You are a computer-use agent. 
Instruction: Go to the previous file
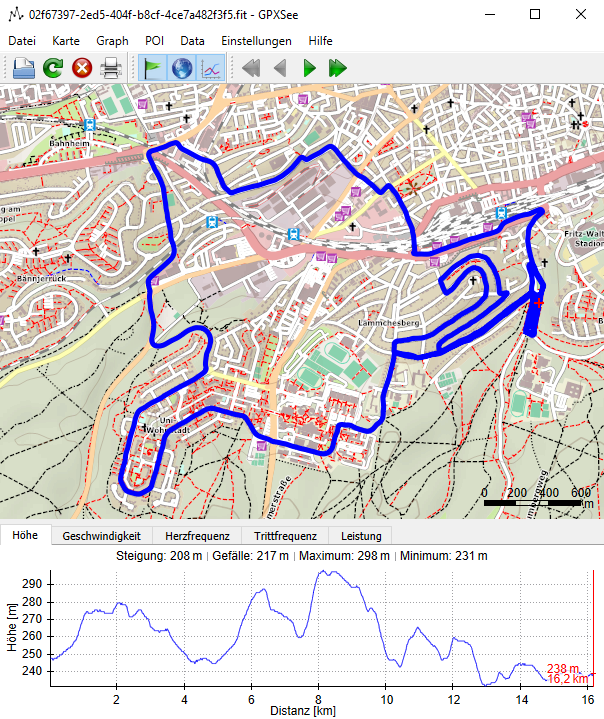click(280, 68)
